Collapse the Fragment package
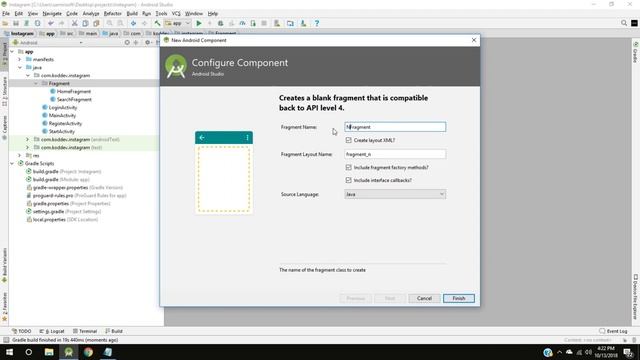The image size is (640, 360). click(x=36, y=83)
